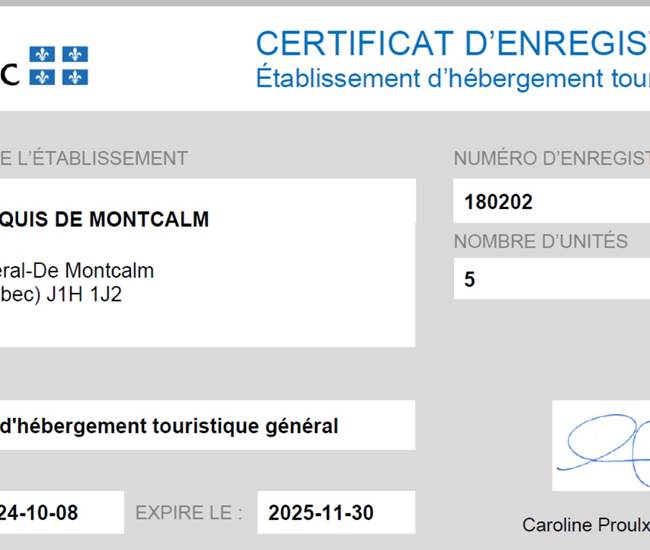Click the Québec fleur-de-lis flag logo

click(x=58, y=65)
